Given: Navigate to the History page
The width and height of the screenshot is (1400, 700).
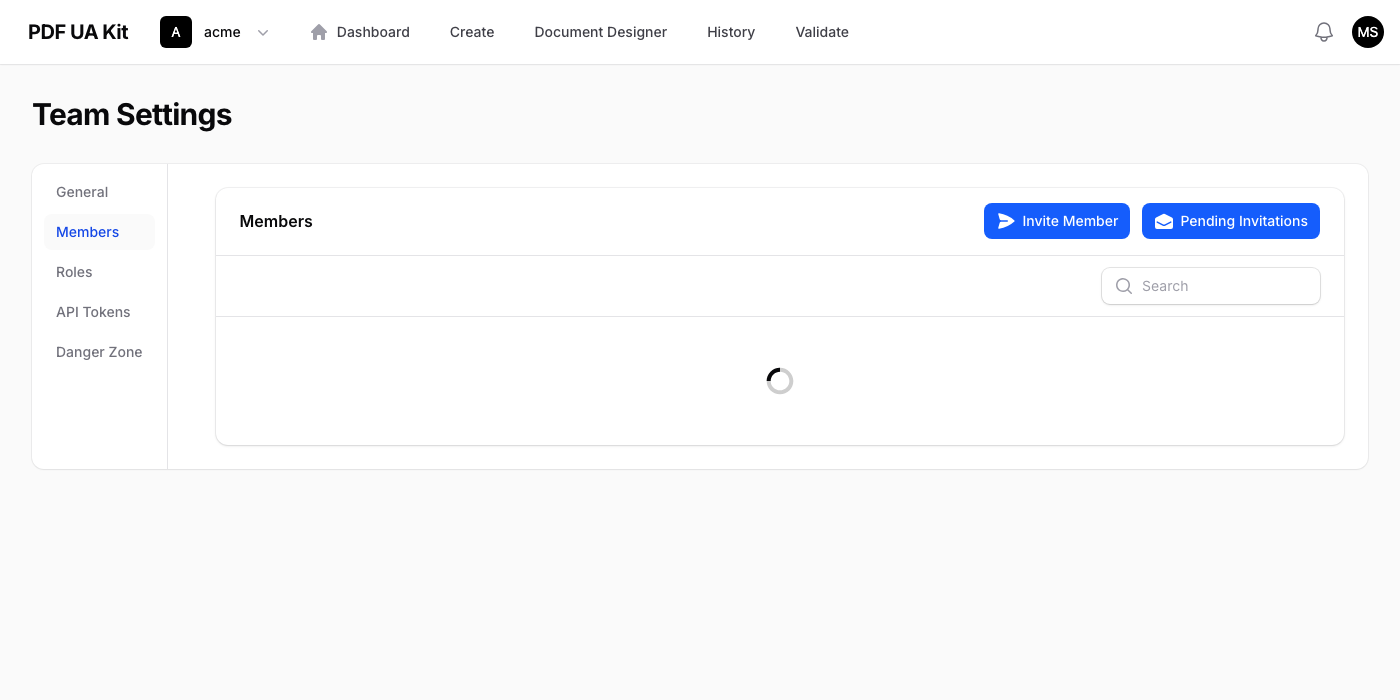Looking at the screenshot, I should click(730, 31).
